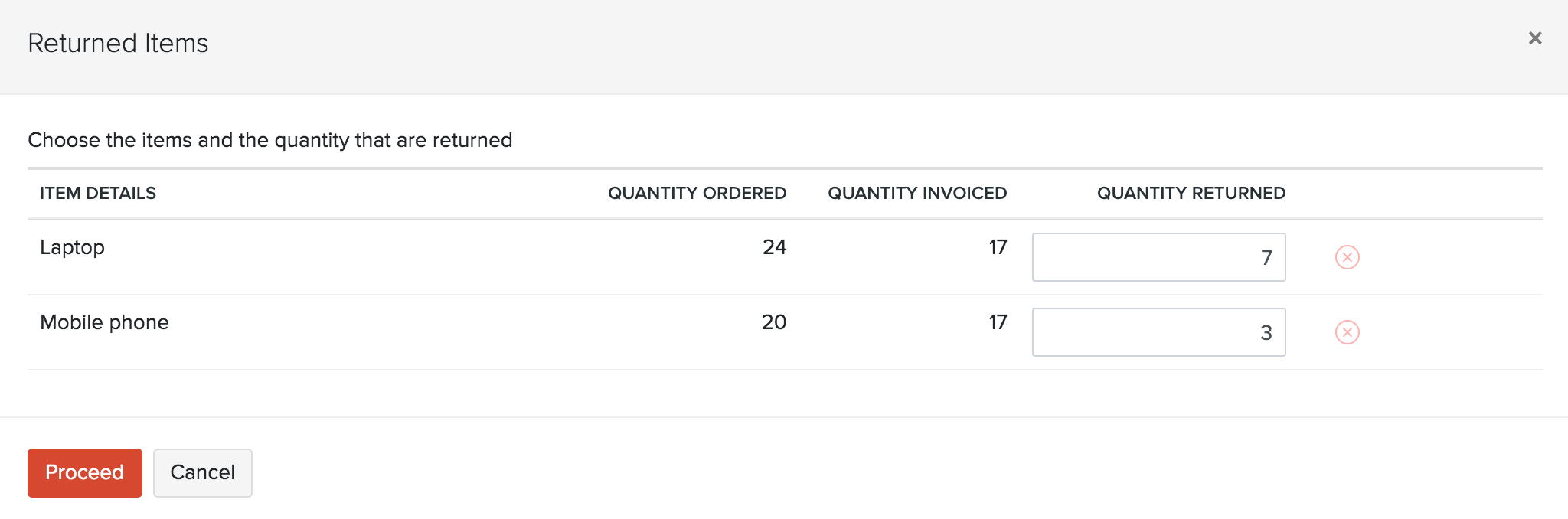Select the Quantity Returned column header
This screenshot has width=1568, height=519.
click(1191, 193)
